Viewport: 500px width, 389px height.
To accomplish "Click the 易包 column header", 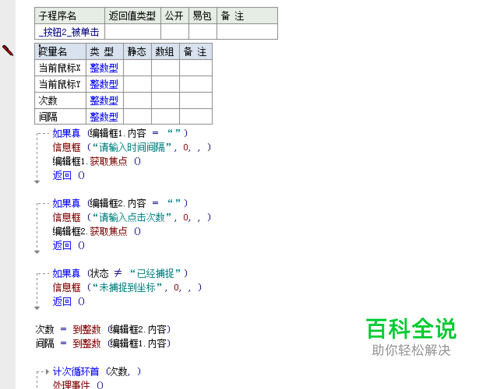I will (203, 16).
